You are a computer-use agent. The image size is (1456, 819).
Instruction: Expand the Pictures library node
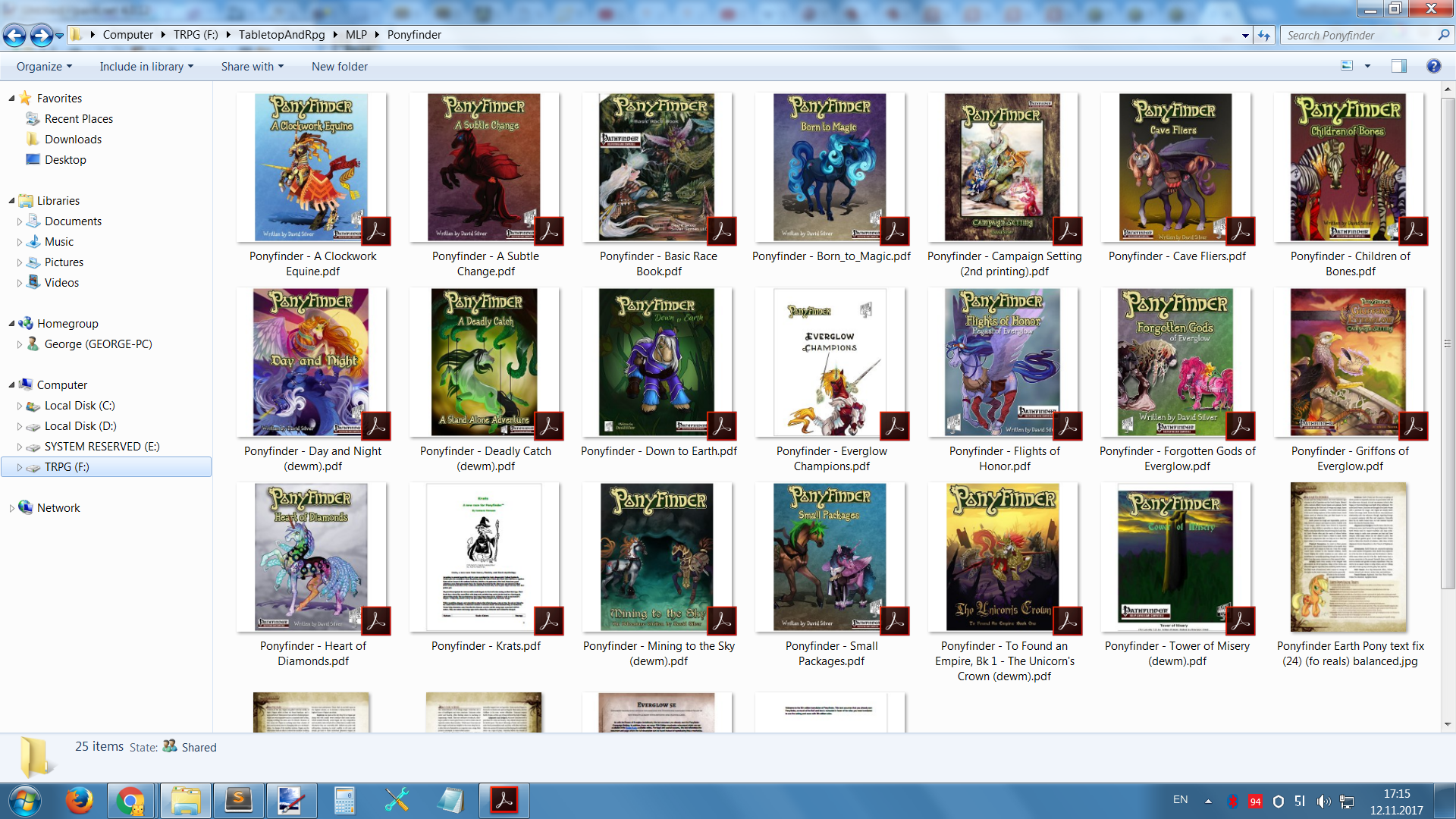pos(20,262)
